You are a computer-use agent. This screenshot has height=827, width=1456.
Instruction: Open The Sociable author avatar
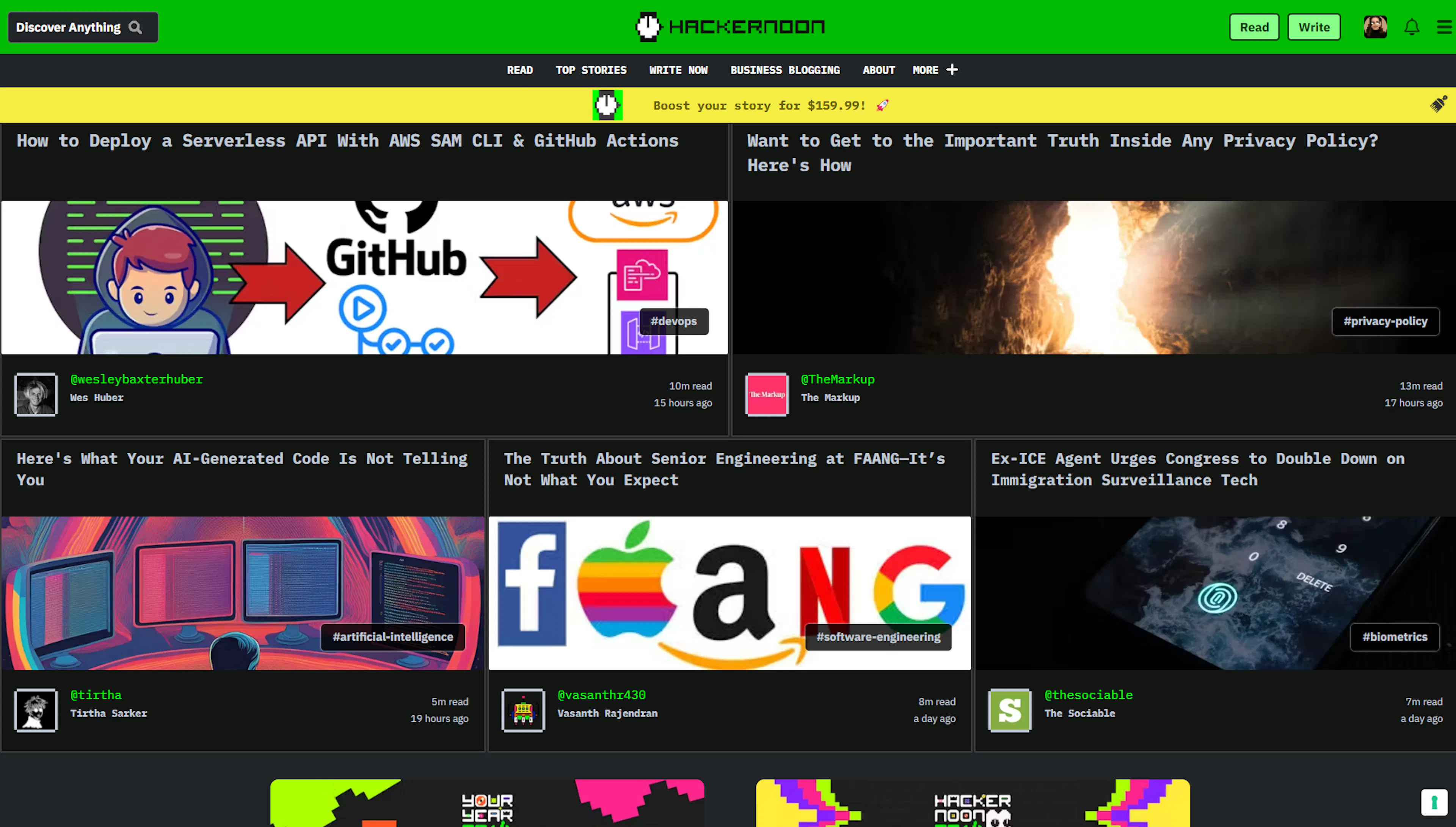pos(1010,710)
